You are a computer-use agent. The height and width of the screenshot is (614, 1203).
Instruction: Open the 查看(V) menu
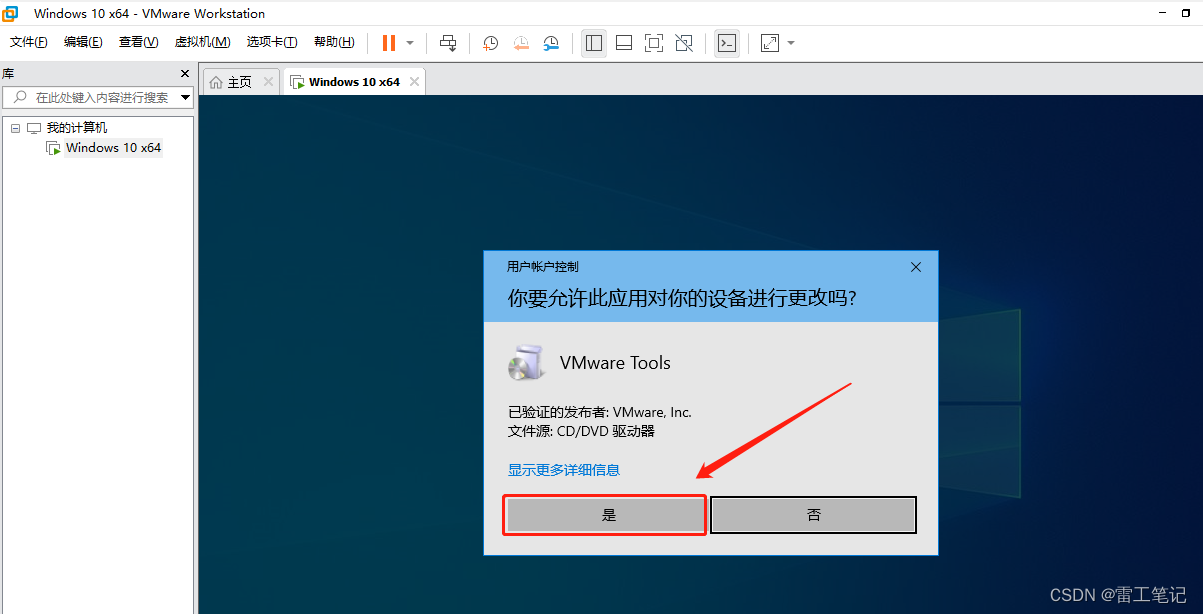point(138,42)
